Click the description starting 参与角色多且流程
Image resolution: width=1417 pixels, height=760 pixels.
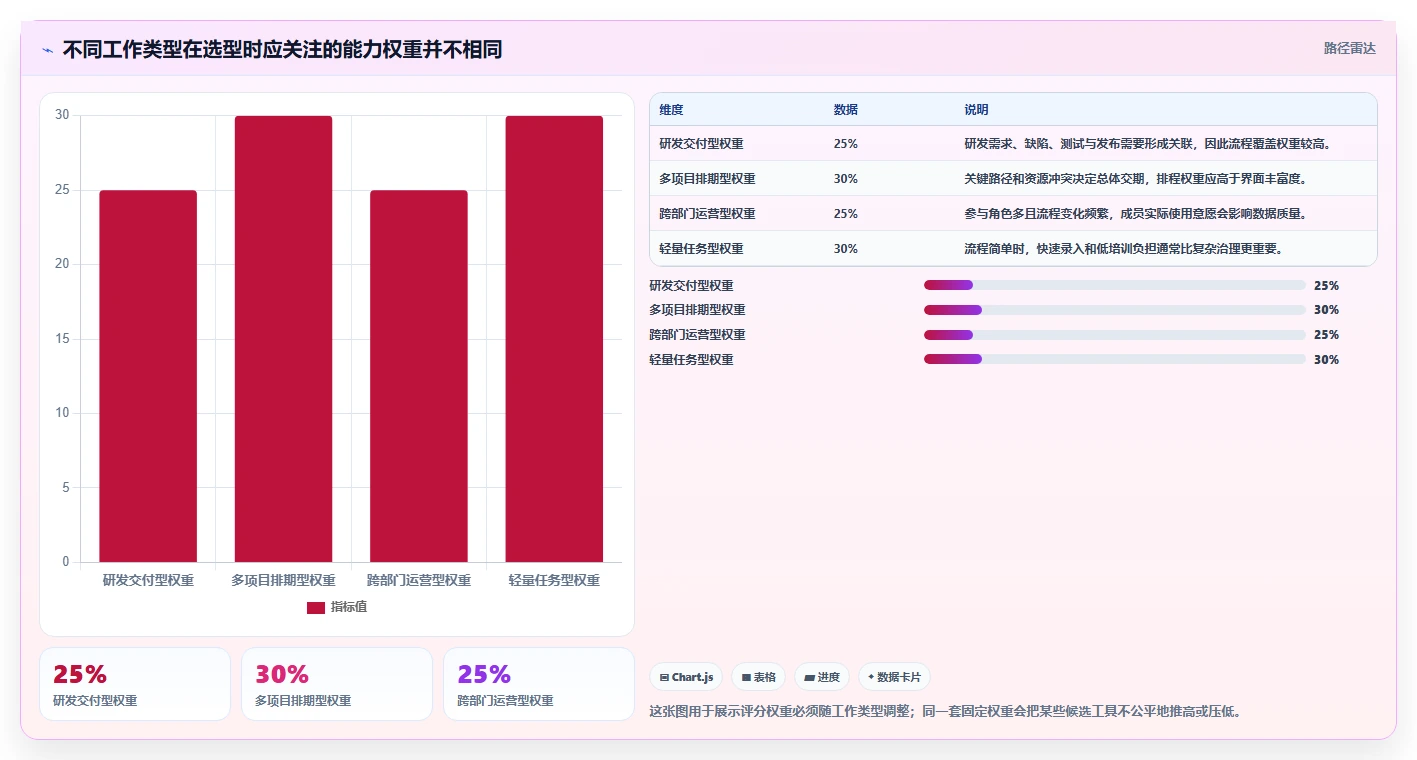[1135, 214]
